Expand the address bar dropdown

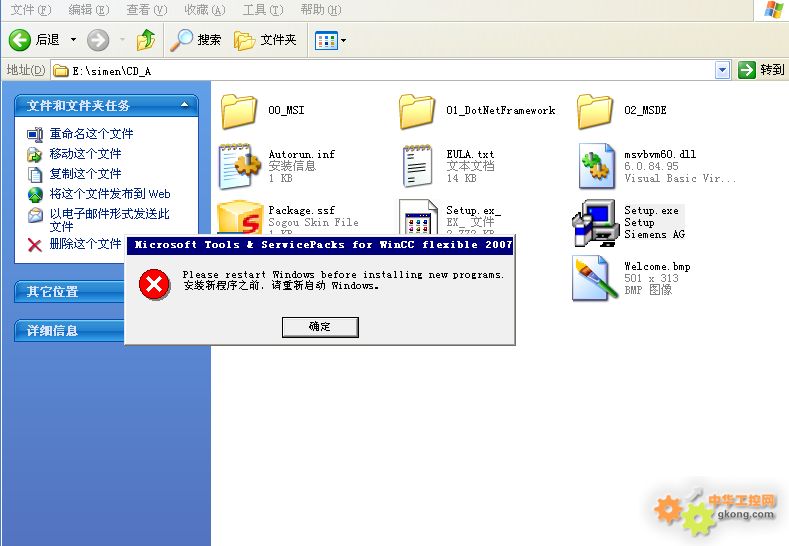(x=722, y=71)
